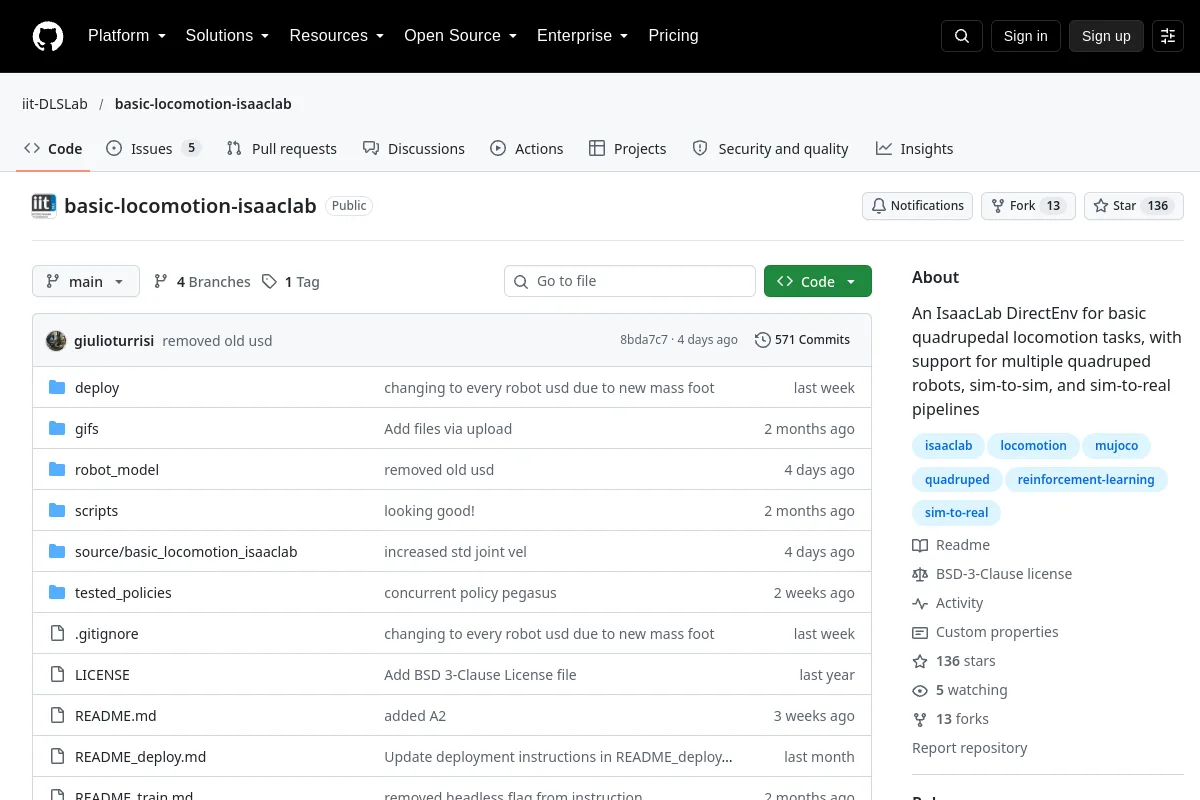Expand the Enterprise menu
Viewport: 1200px width, 800px height.
pos(583,36)
